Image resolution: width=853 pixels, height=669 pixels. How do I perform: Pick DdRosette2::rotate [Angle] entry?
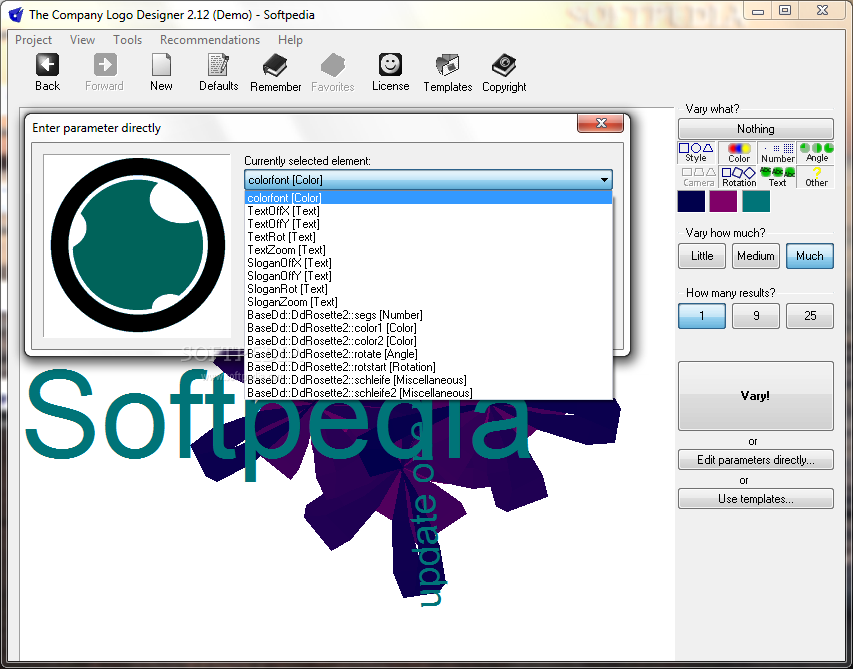429,354
